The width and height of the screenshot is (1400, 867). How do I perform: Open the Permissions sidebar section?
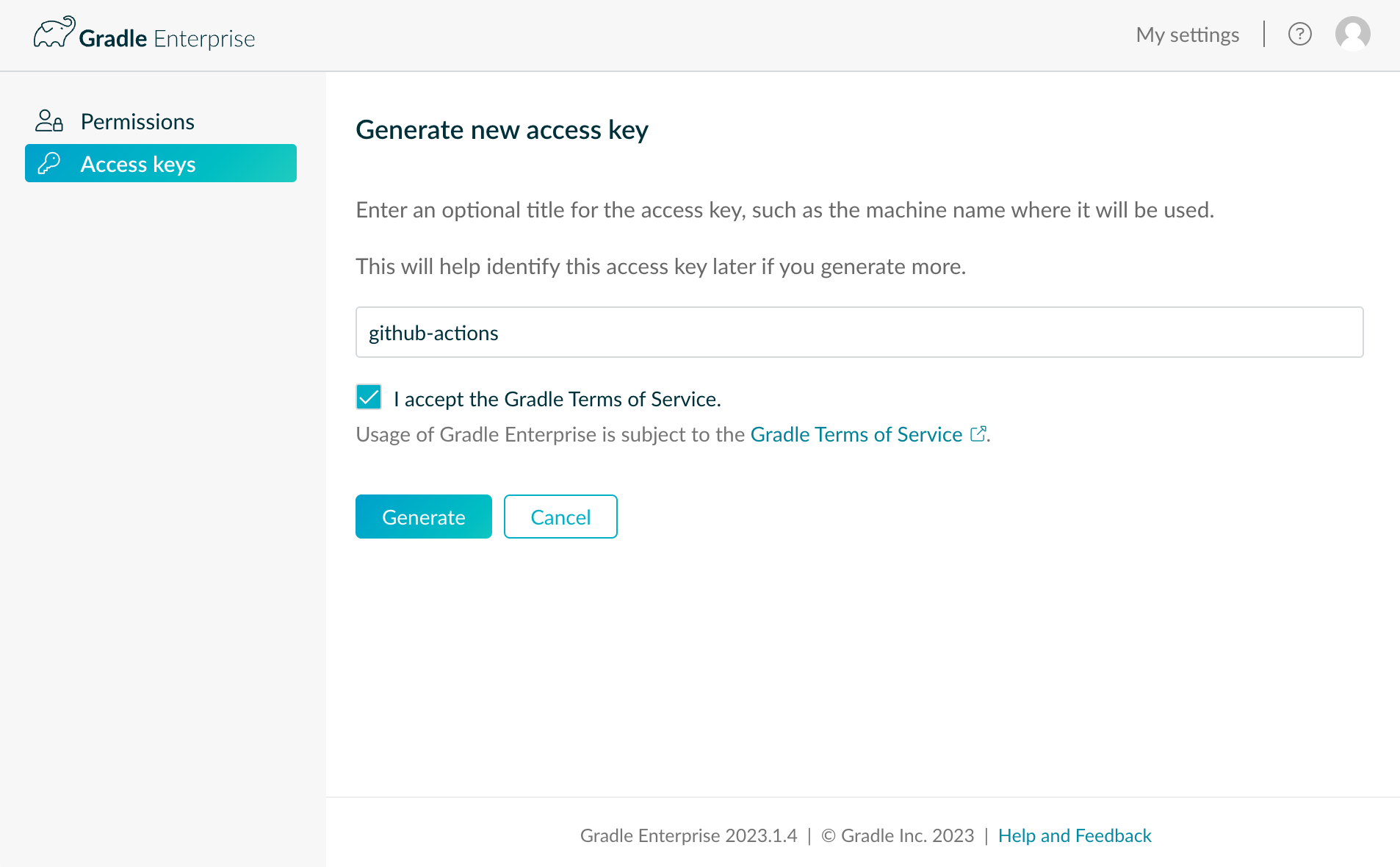tap(161, 121)
